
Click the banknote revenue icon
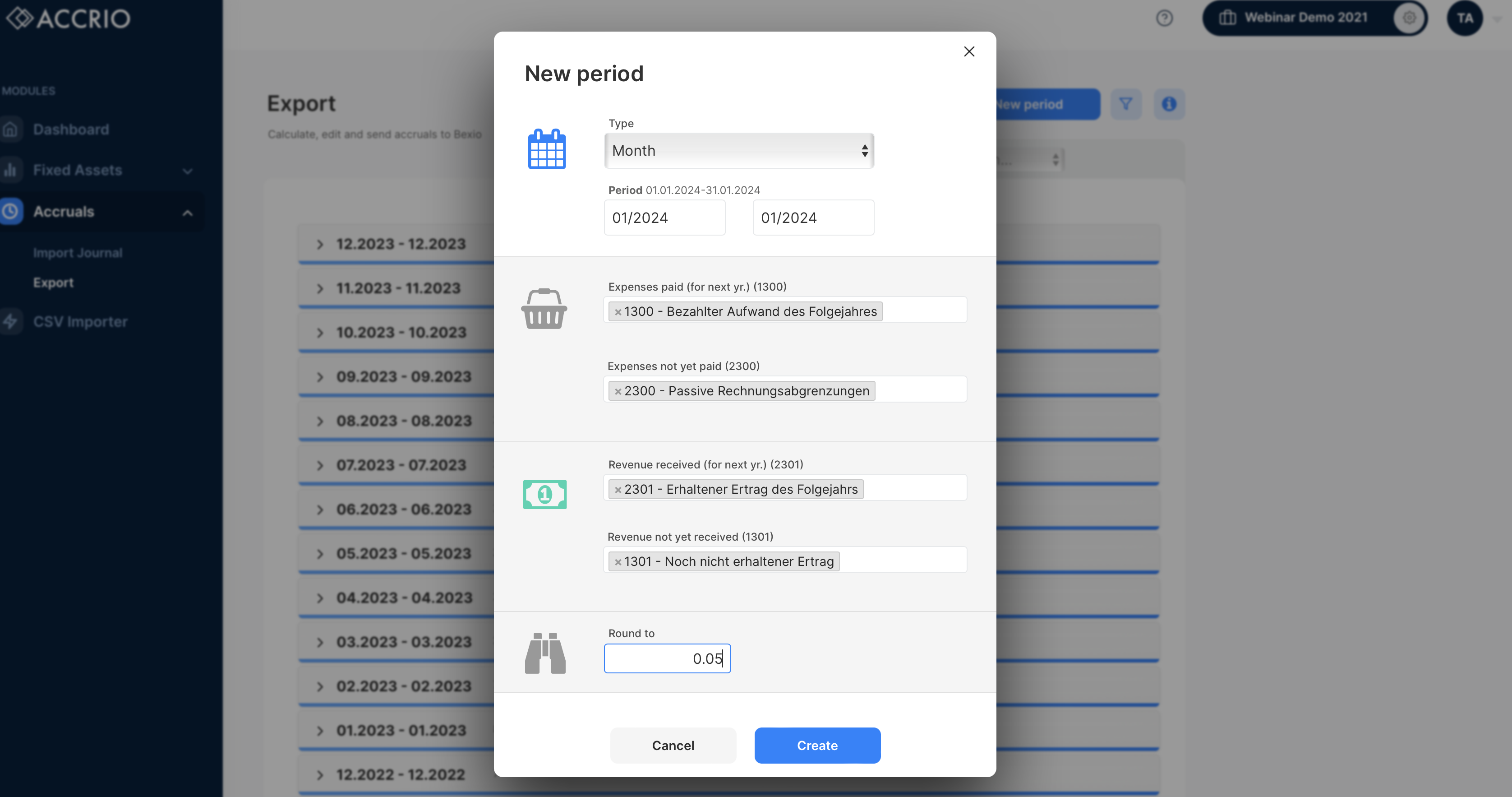[x=544, y=495]
